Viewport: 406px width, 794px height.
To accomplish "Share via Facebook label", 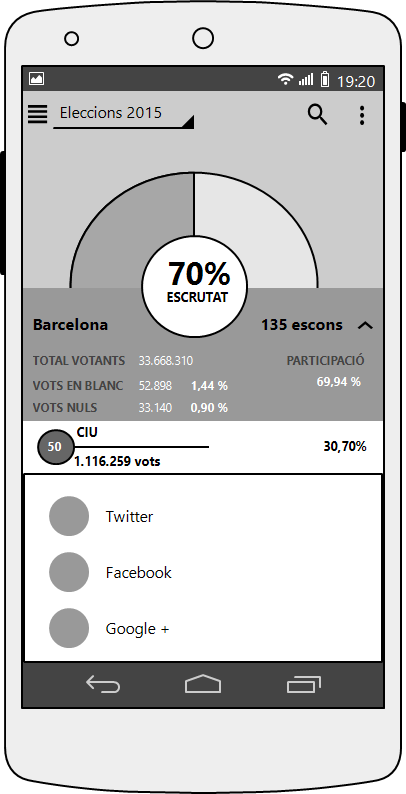I will (x=139, y=573).
